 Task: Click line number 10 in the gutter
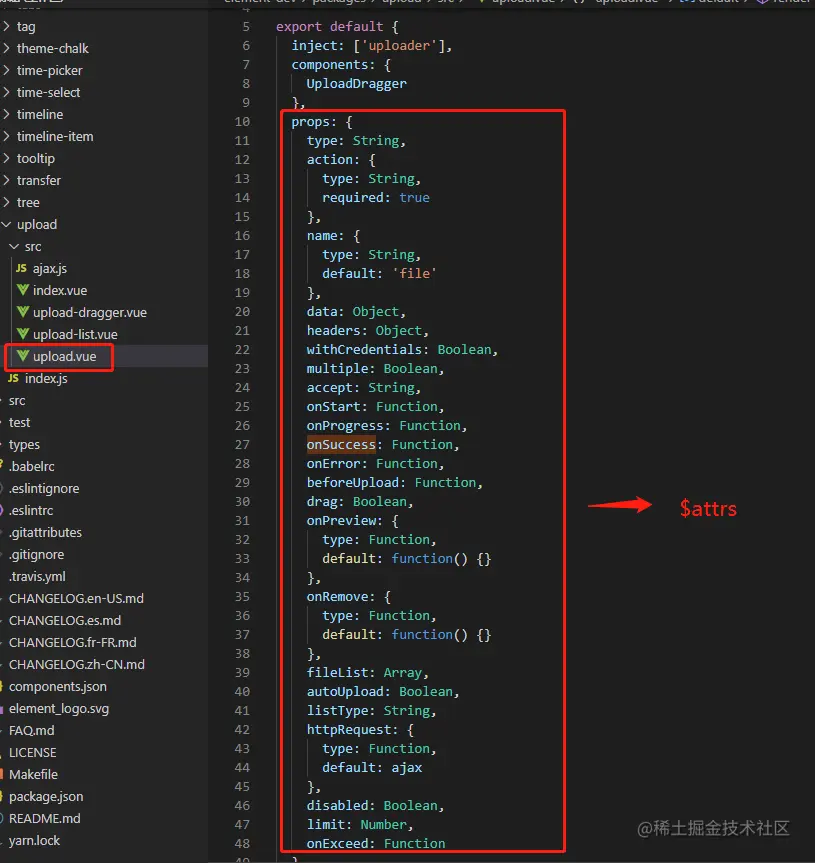(242, 122)
